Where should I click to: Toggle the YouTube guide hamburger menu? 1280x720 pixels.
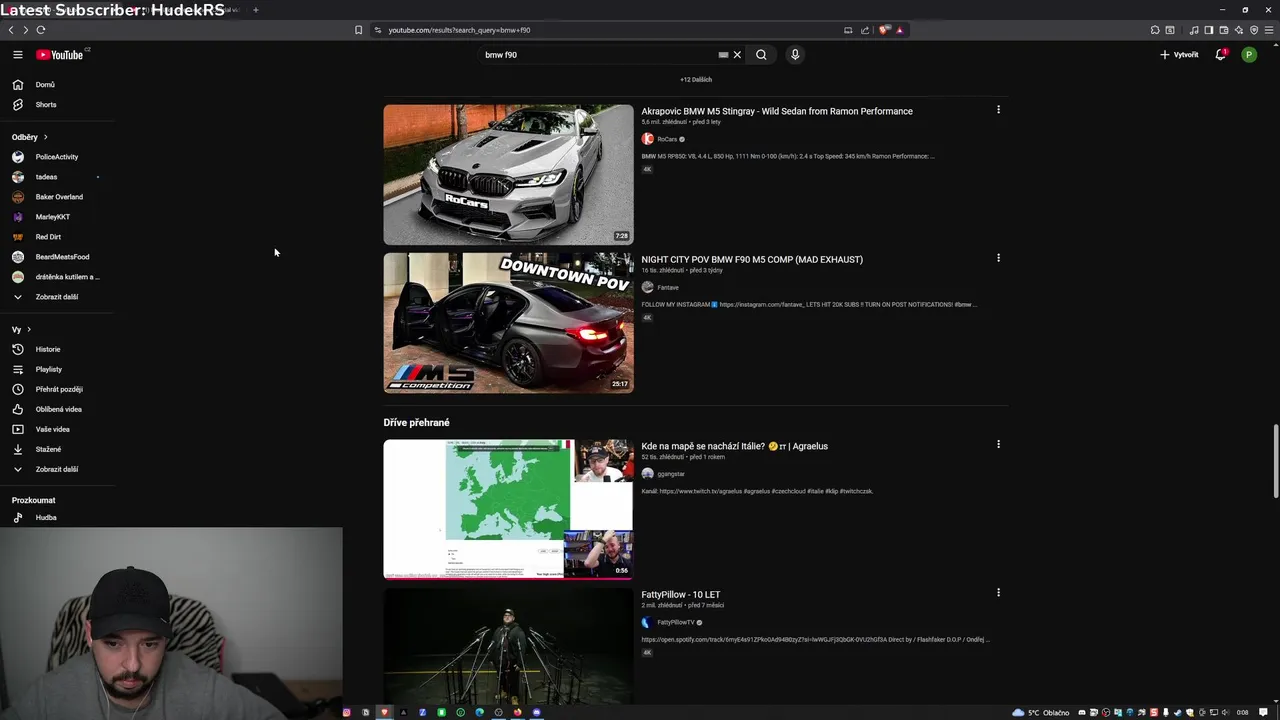(17, 55)
